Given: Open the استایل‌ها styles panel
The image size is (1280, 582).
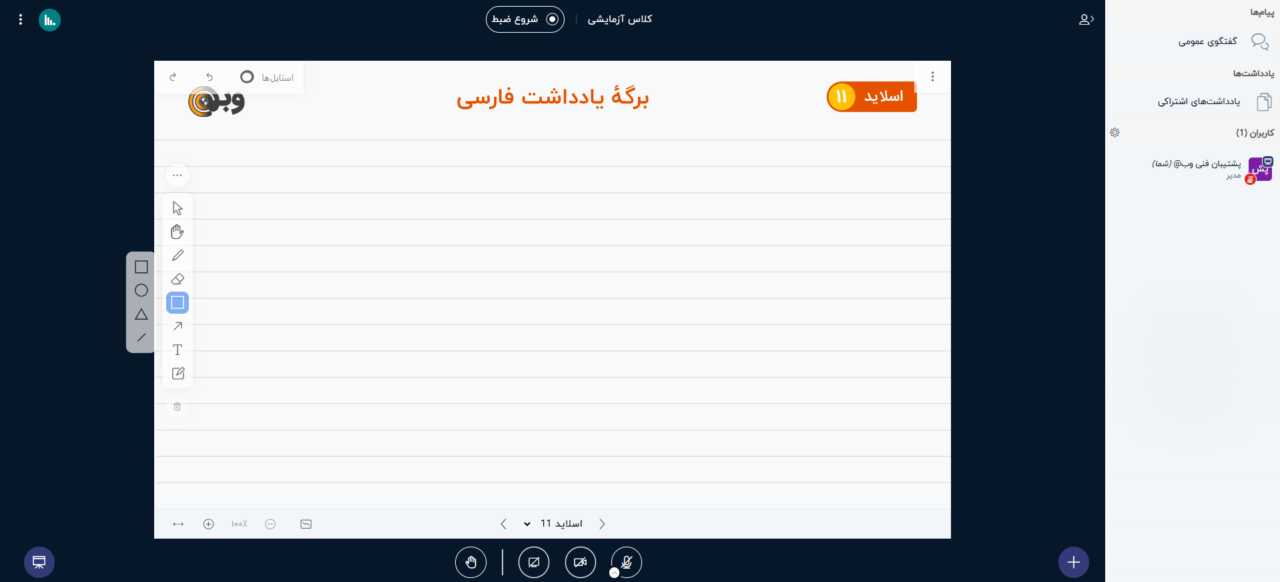Looking at the screenshot, I should tap(268, 77).
